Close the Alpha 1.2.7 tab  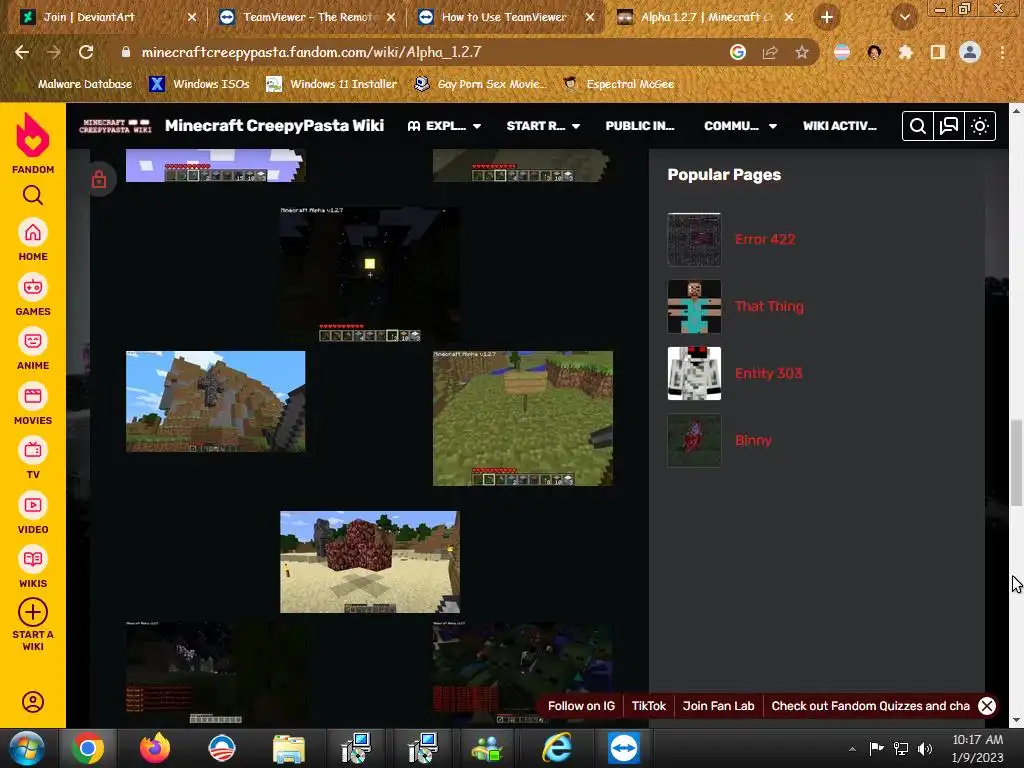click(x=789, y=18)
